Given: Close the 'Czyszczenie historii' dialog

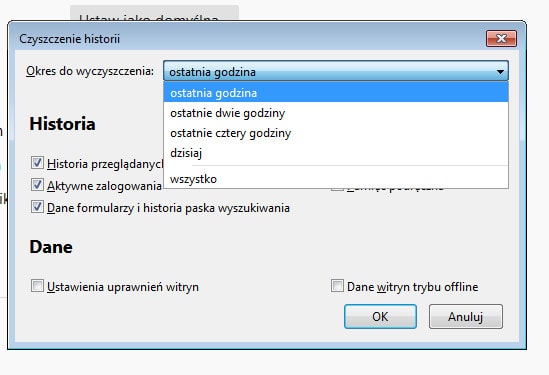Looking at the screenshot, I should click(501, 38).
